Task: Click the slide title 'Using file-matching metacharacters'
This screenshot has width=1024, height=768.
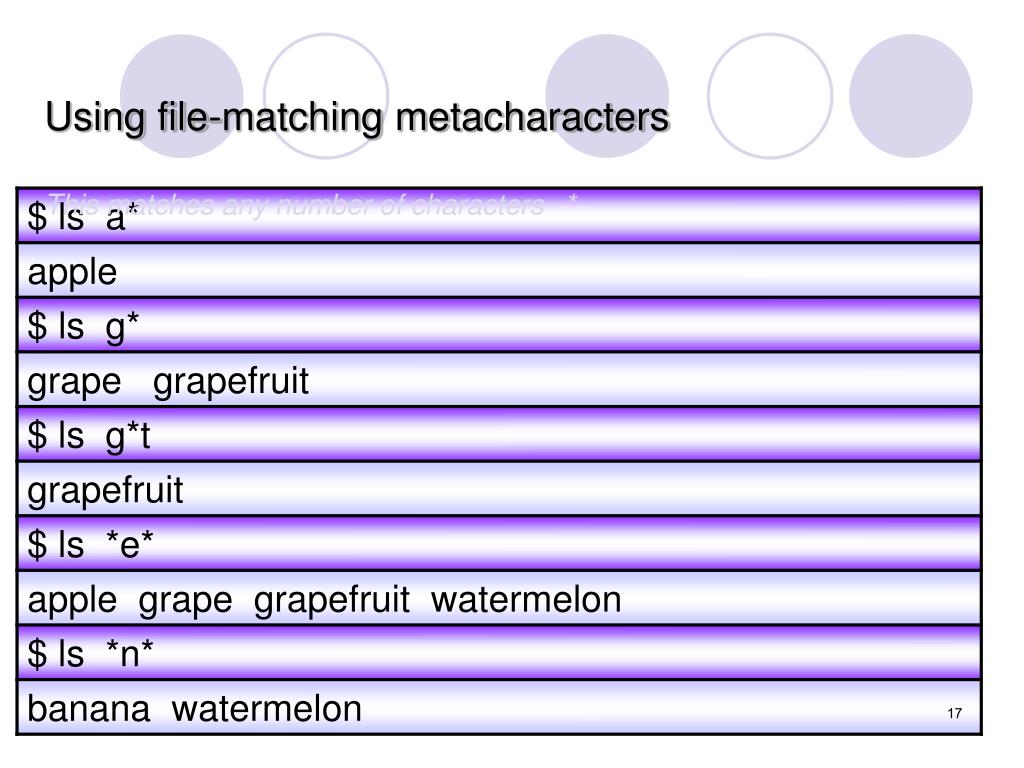Action: 357,118
